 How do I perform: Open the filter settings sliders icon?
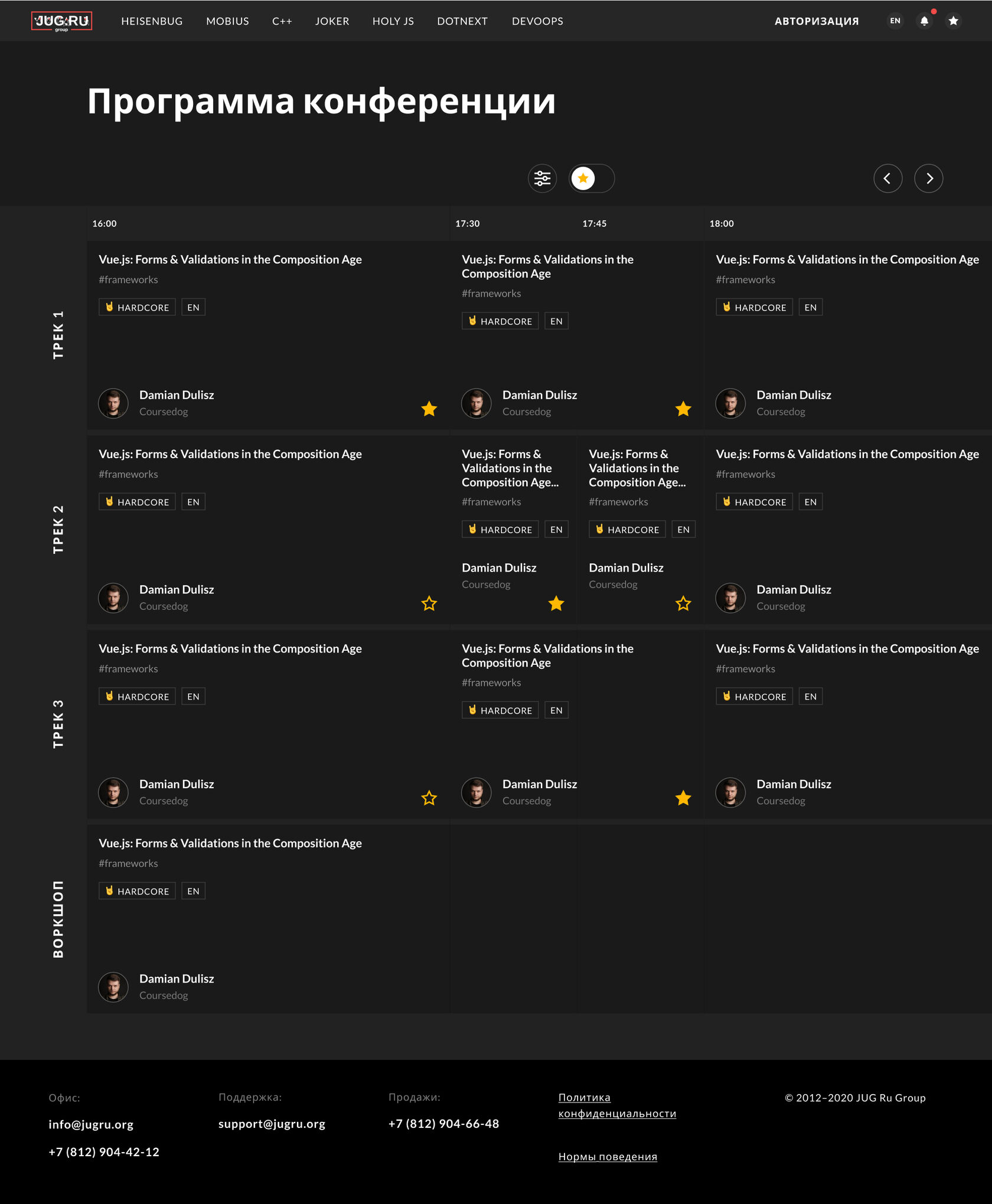[x=542, y=178]
